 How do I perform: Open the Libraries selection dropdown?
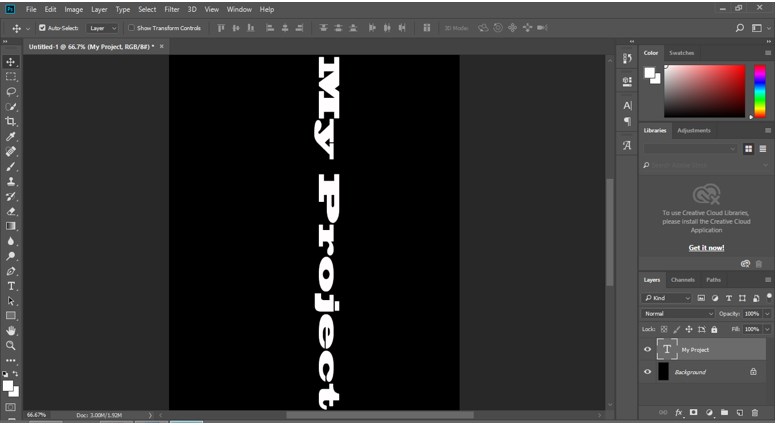690,148
